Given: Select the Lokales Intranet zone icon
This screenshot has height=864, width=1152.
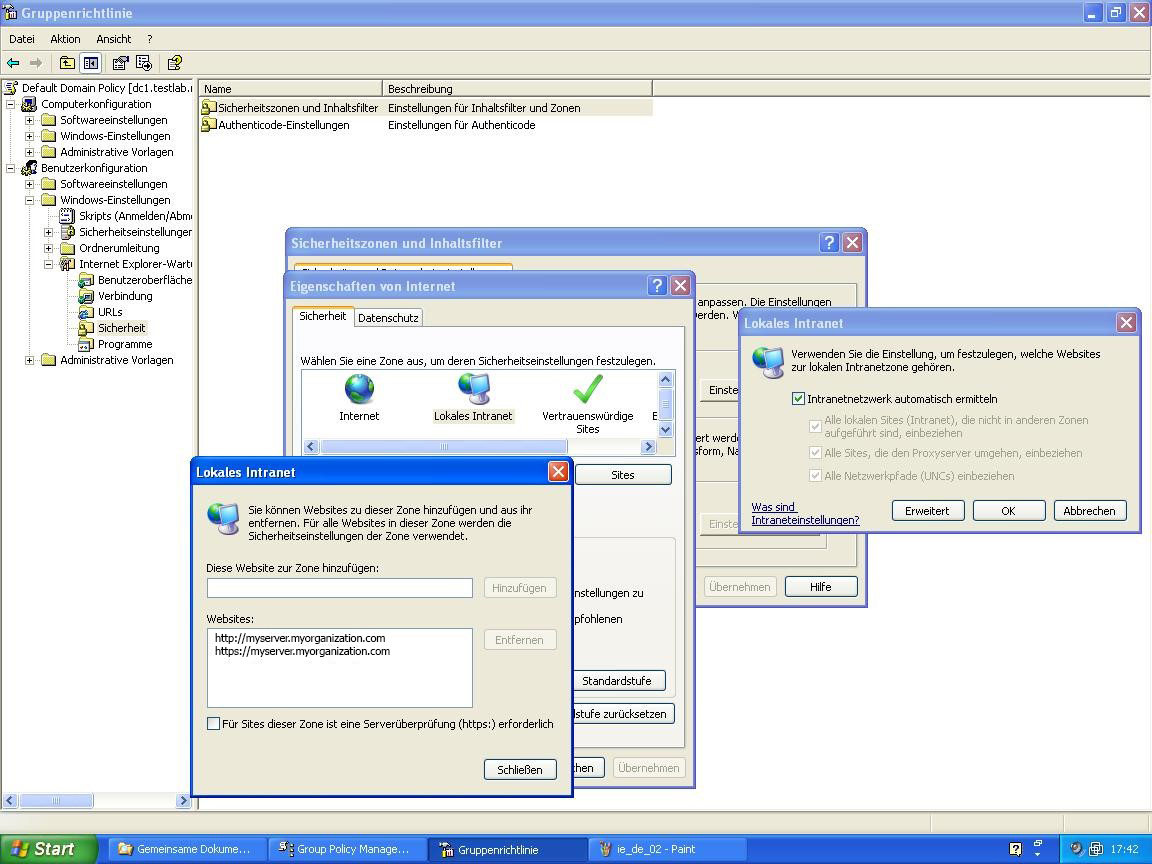Looking at the screenshot, I should 473,389.
